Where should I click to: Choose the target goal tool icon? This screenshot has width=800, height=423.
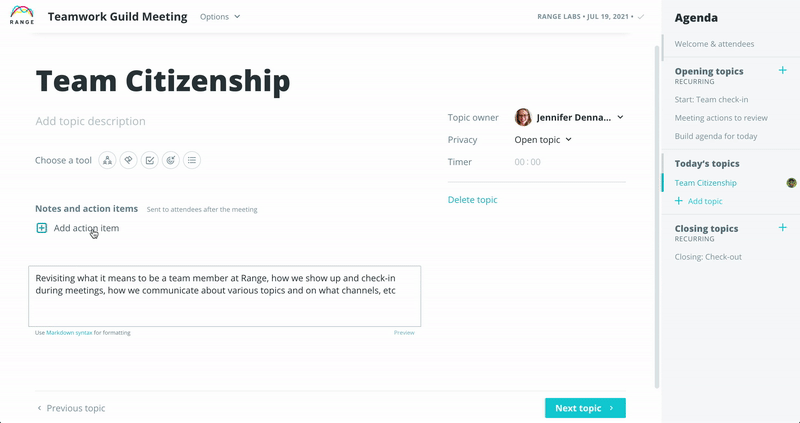coord(171,160)
